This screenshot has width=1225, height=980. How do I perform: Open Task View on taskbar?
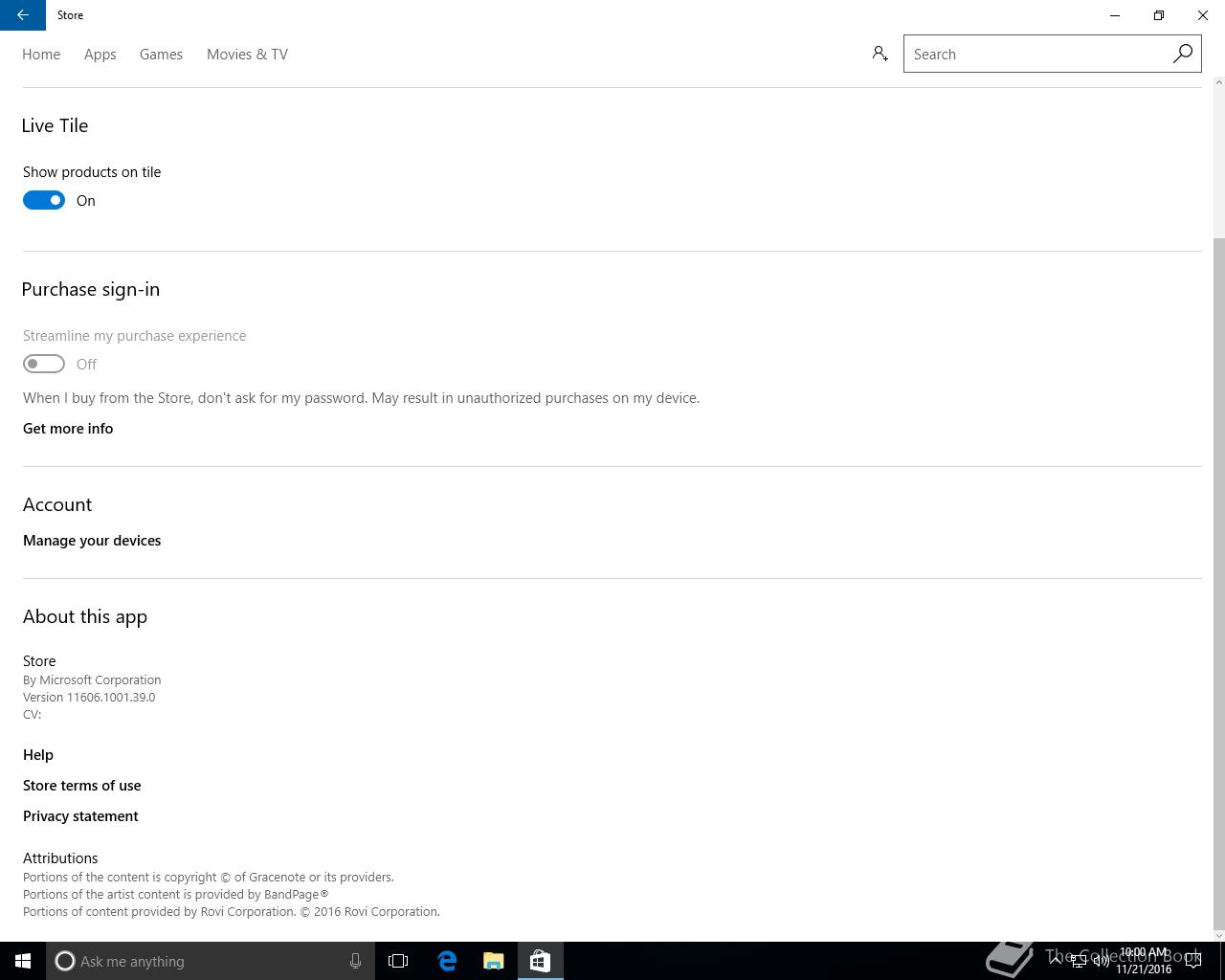pos(398,961)
